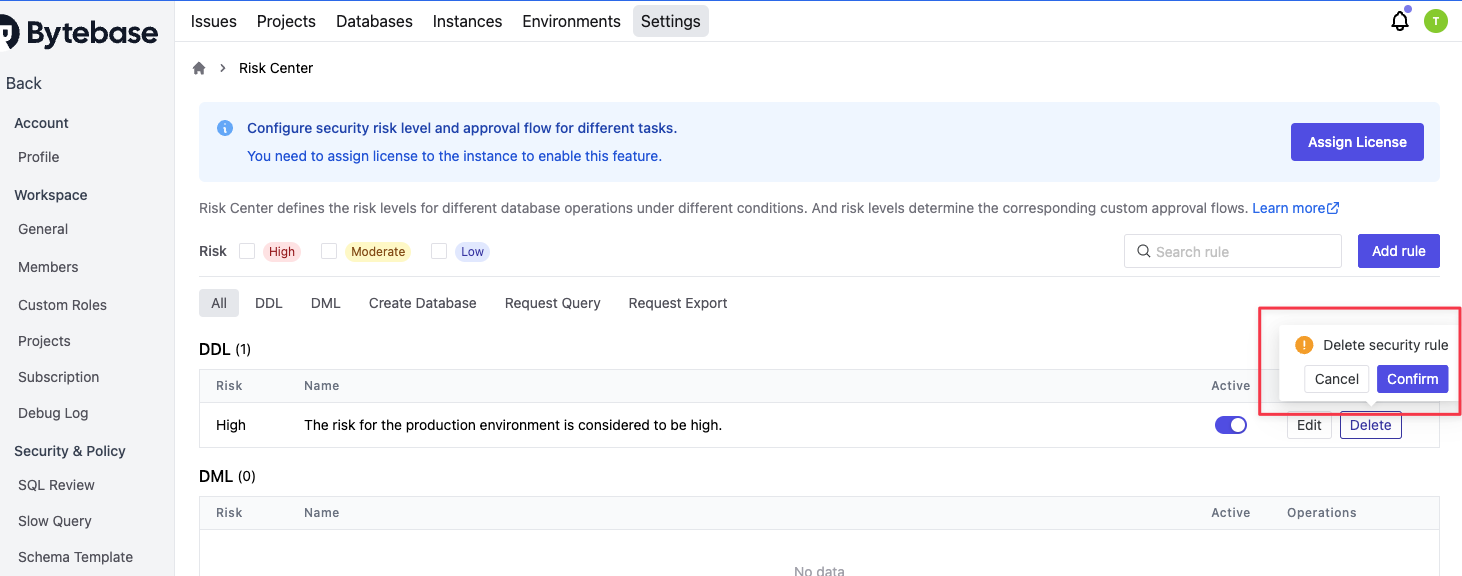
Task: Open SQL Review in the sidebar
Action: coord(56,484)
